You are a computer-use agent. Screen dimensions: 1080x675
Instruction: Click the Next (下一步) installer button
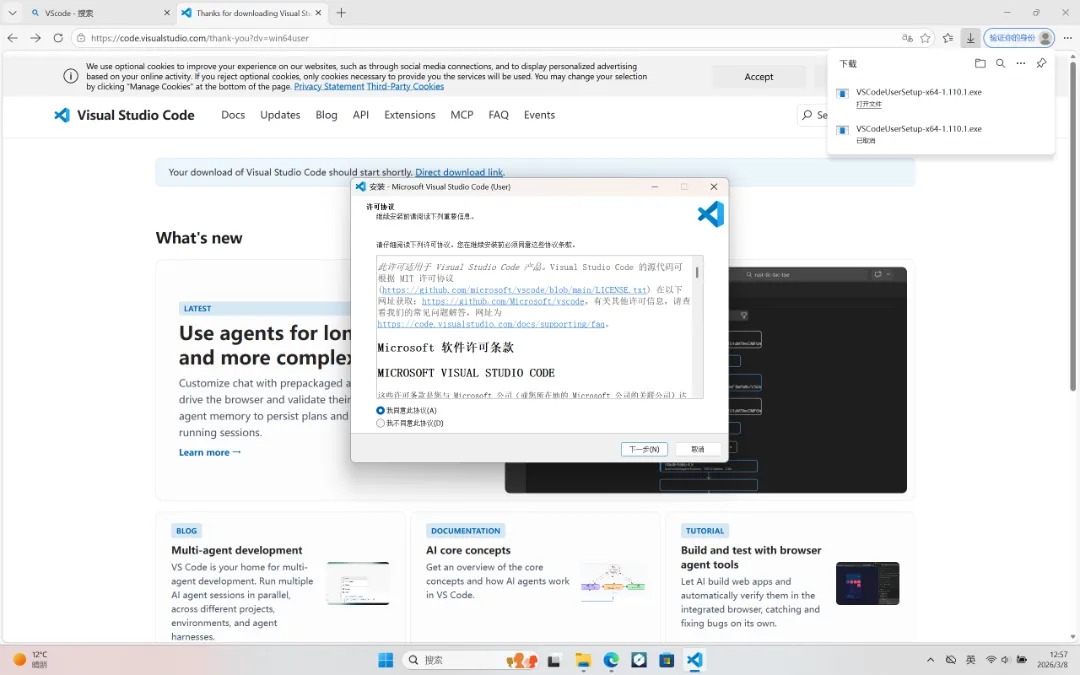click(x=644, y=449)
